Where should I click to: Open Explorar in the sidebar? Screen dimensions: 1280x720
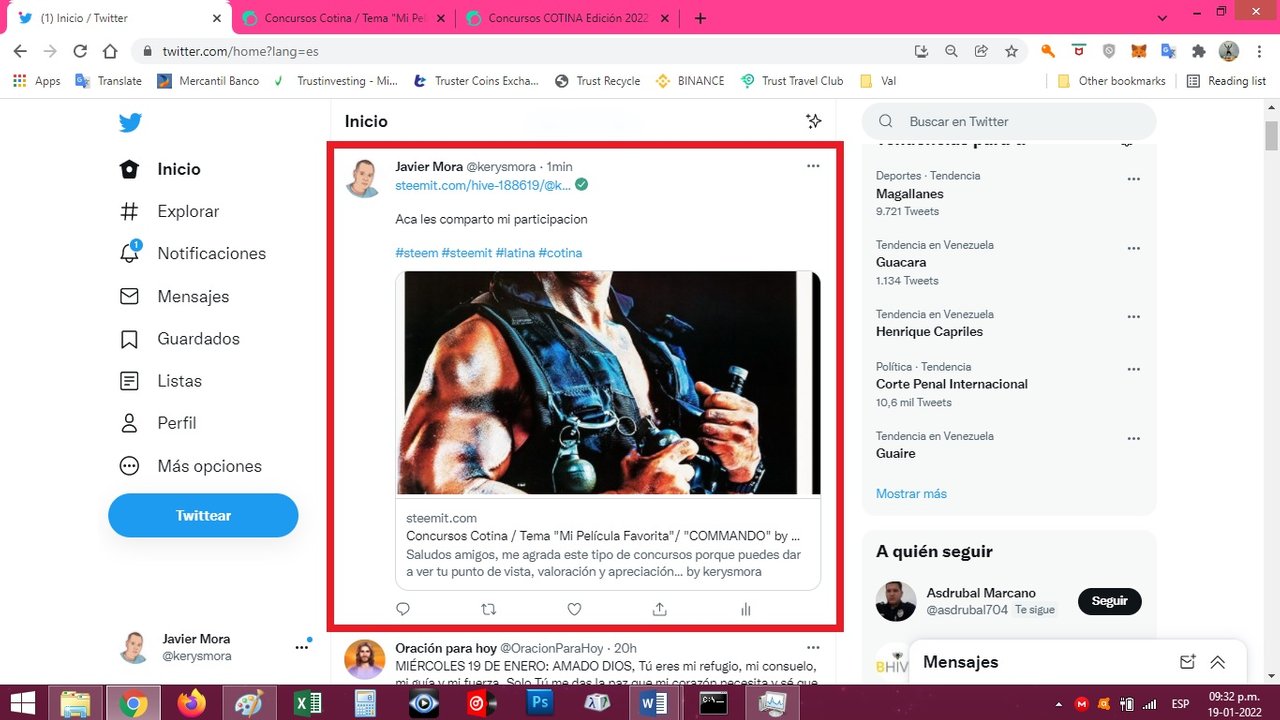pos(169,211)
